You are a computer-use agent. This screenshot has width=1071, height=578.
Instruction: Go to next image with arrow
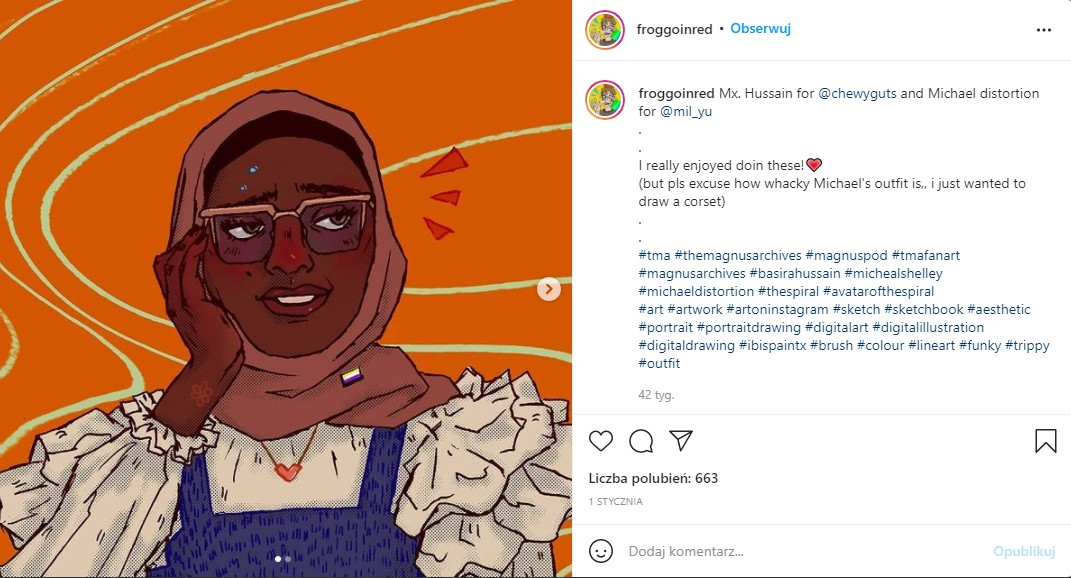(x=548, y=289)
